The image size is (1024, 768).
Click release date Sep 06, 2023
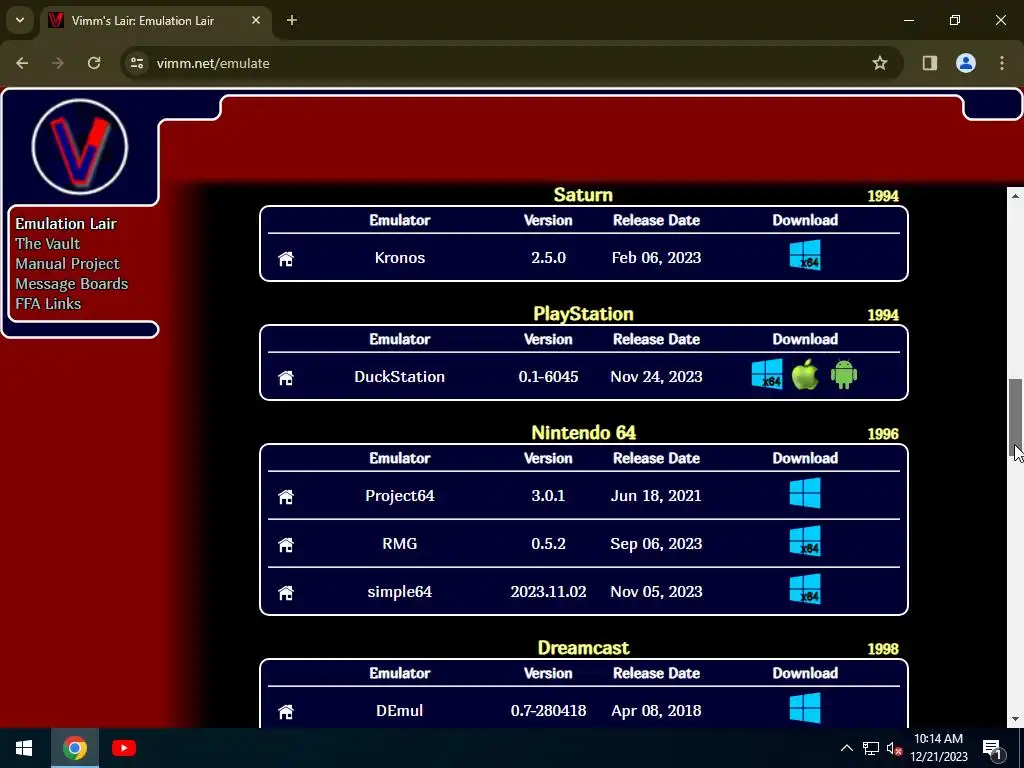[656, 544]
